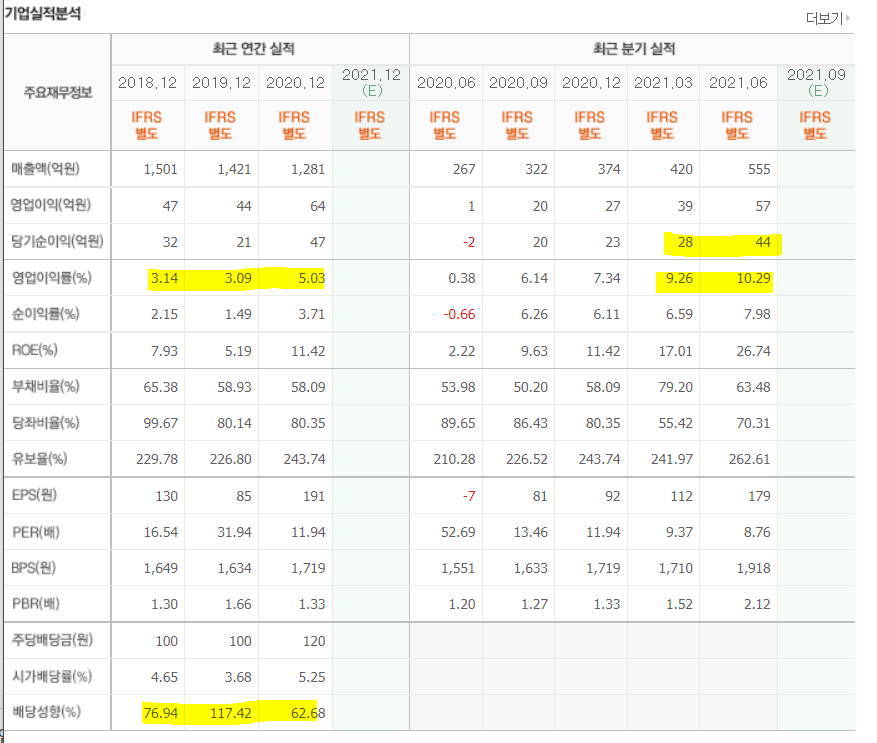
Task: Select highlighted payout ratio 76.94
Action: click(x=161, y=713)
